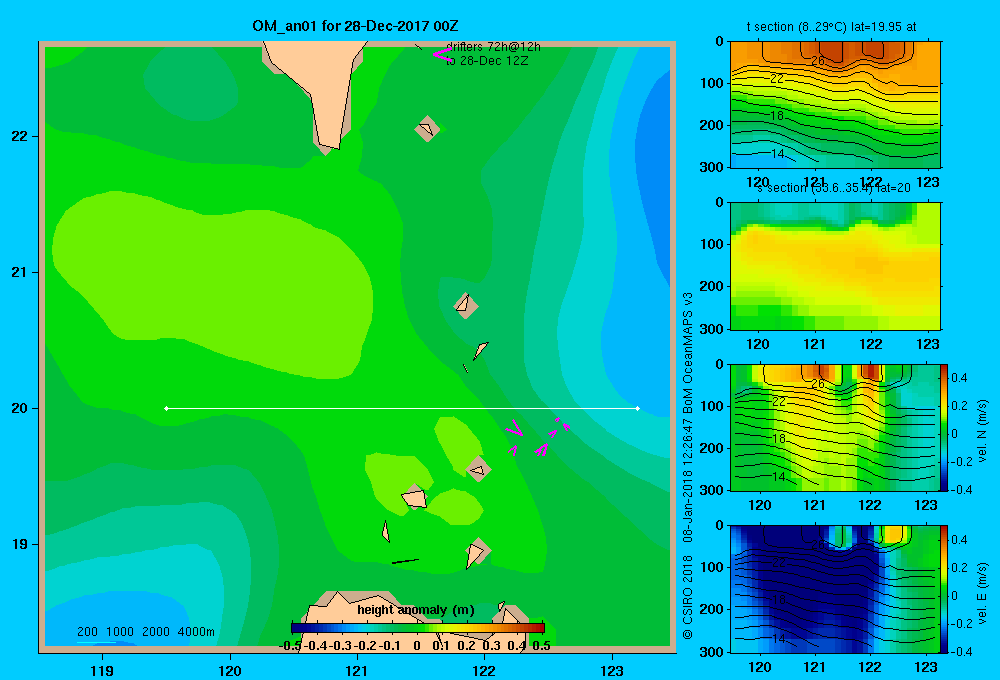Click the 'height anomaly (m)' label
The width and height of the screenshot is (1000, 680).
click(x=416, y=610)
